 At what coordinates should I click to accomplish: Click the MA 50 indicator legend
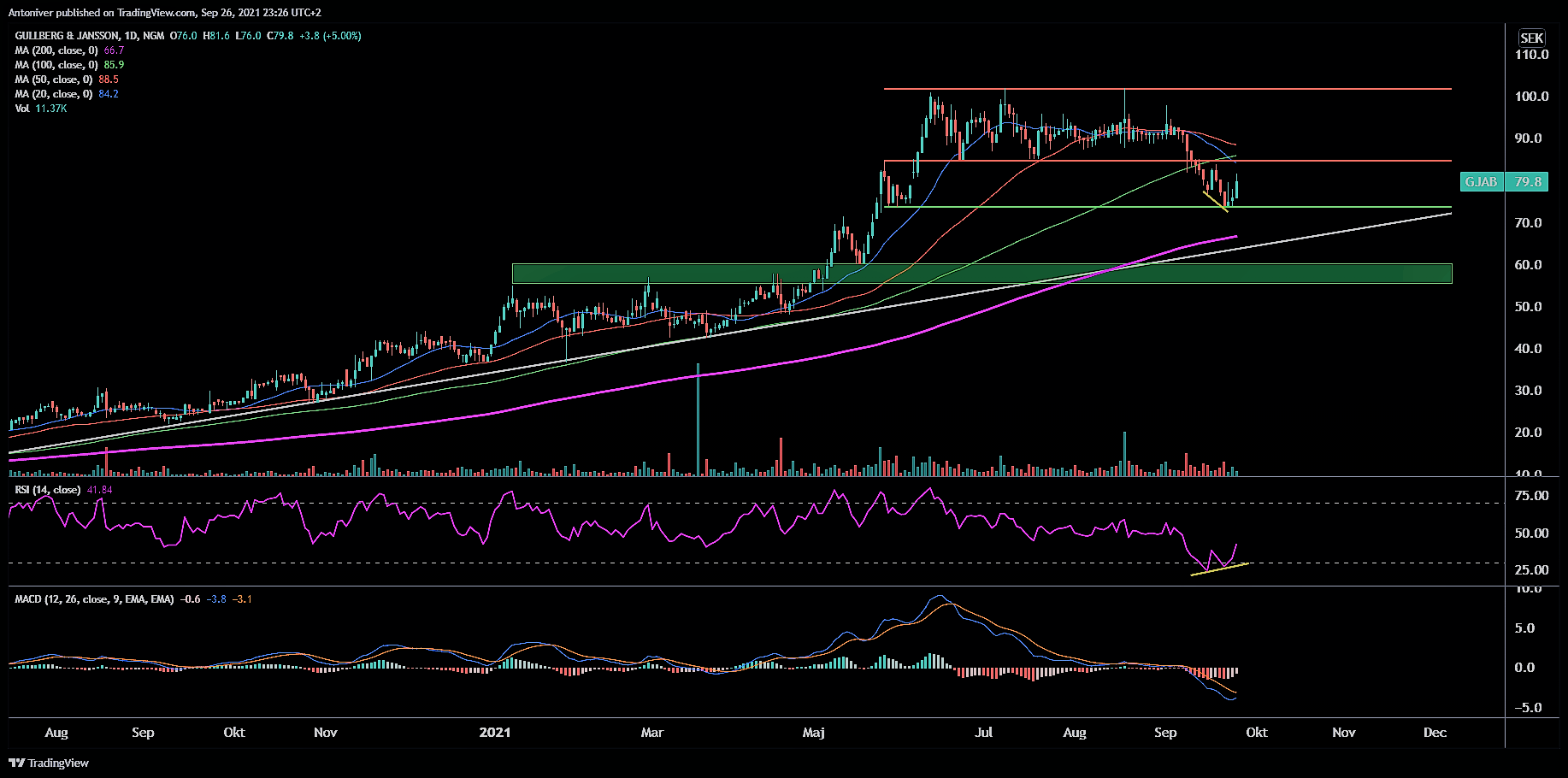click(66, 80)
